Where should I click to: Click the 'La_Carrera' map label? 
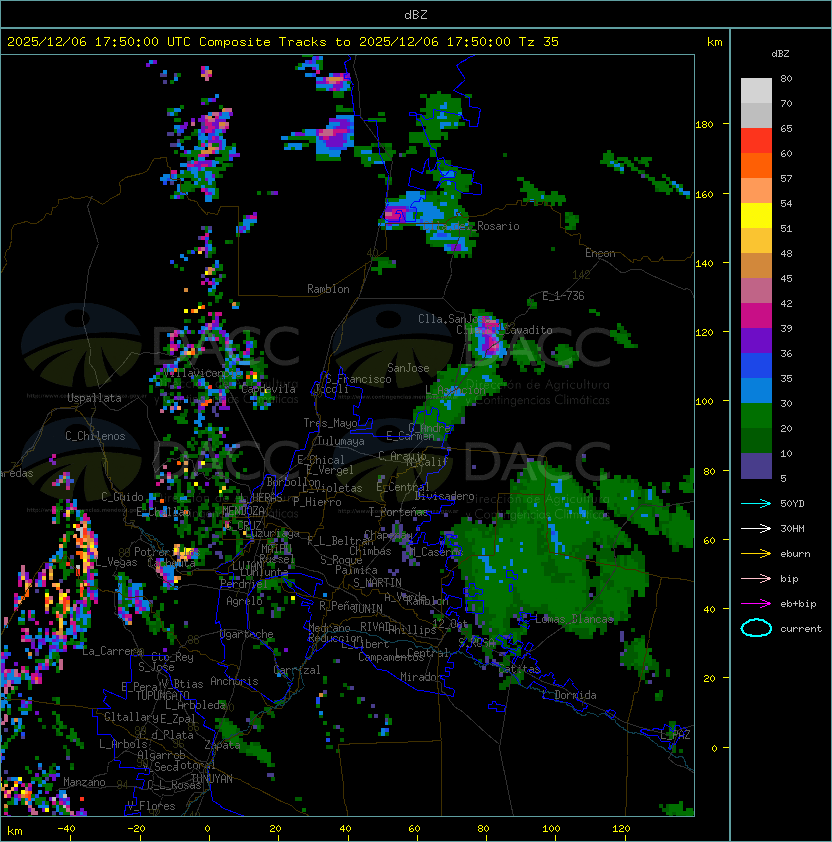coord(112,651)
